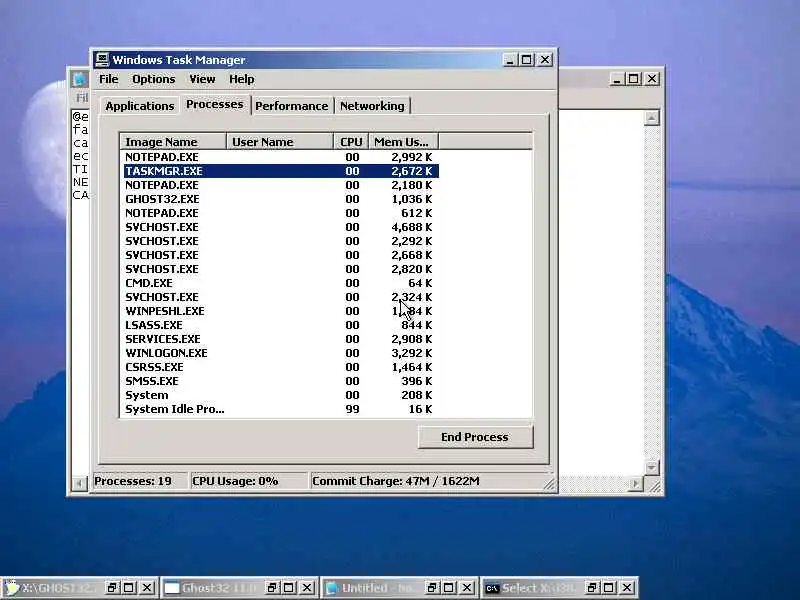Image resolution: width=800 pixels, height=600 pixels.
Task: Select the NOTEPAD.EXE row using 2,180 K
Action: (x=280, y=185)
